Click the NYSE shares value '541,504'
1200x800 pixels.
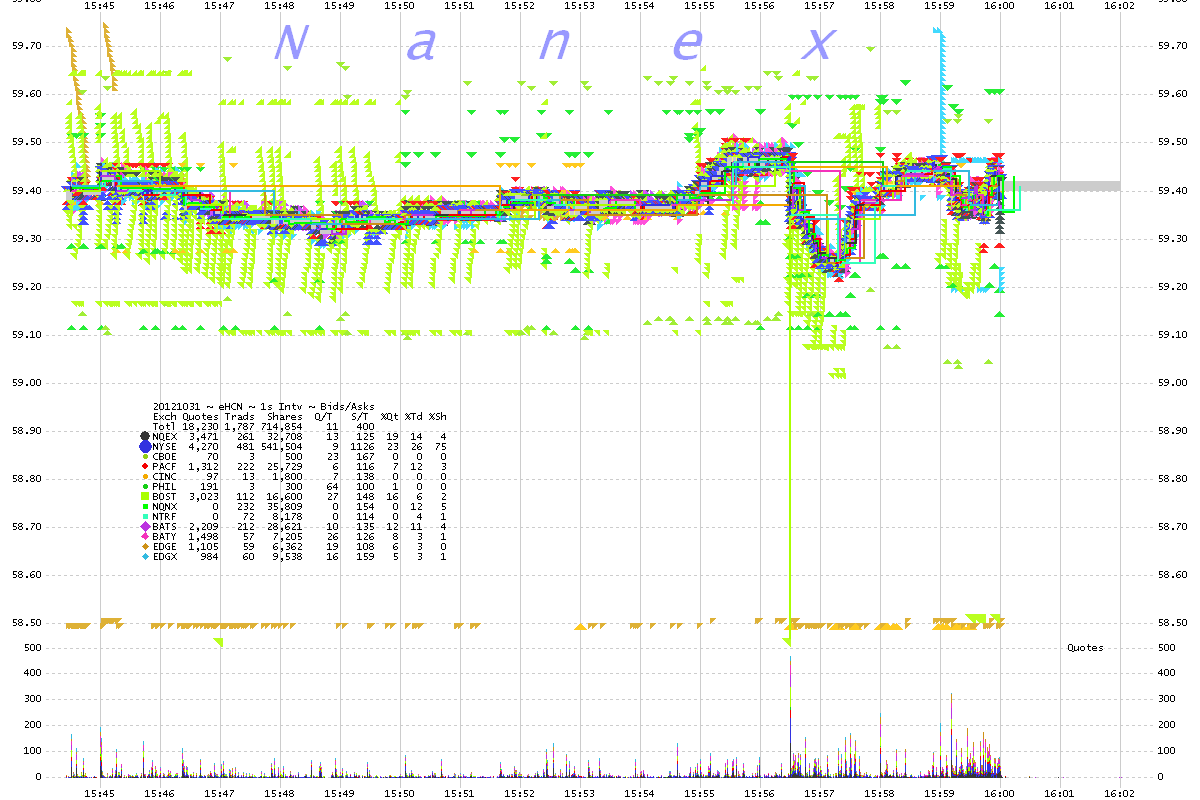pyautogui.click(x=281, y=446)
